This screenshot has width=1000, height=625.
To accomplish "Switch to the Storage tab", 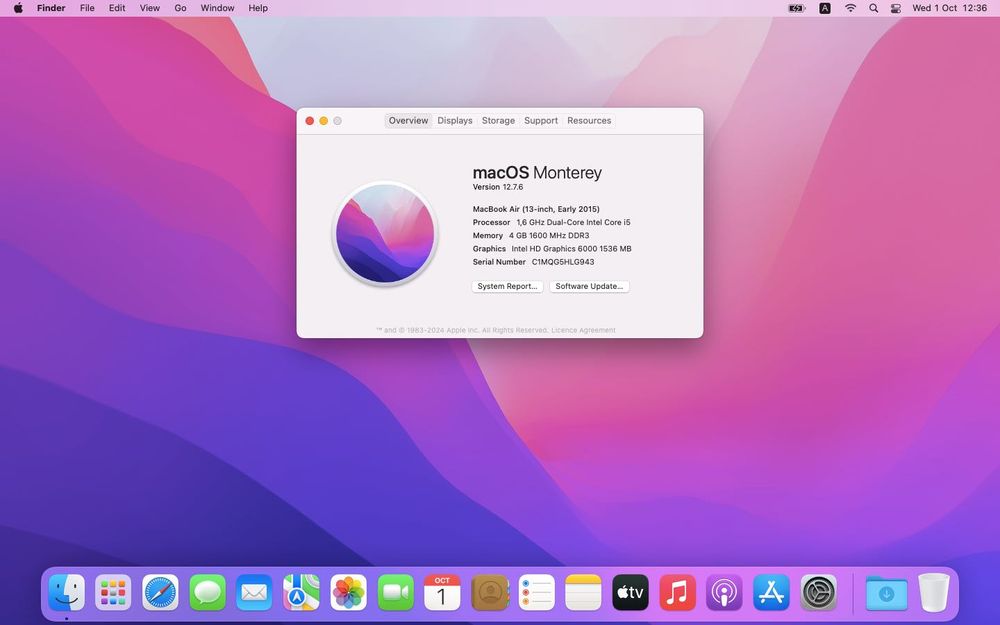I will [498, 121].
